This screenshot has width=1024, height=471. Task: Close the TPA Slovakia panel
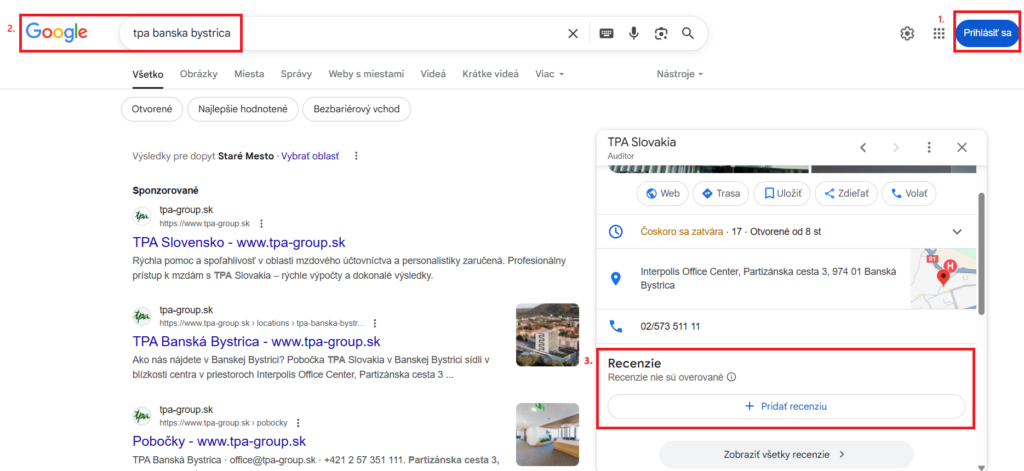(x=962, y=148)
